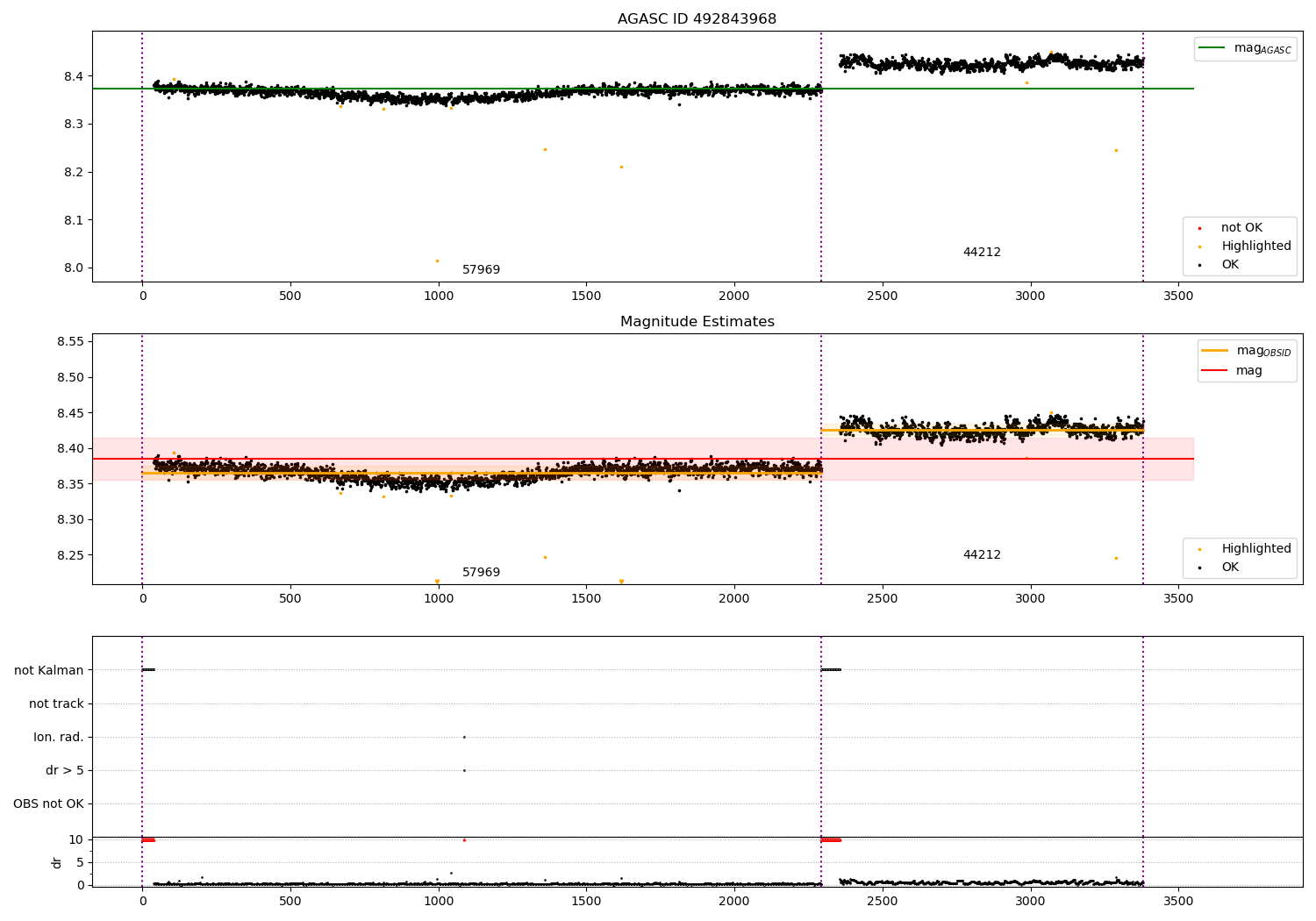The height and width of the screenshot is (921, 1316).
Task: Select the 'dr > 5' axis label
Action: [65, 770]
